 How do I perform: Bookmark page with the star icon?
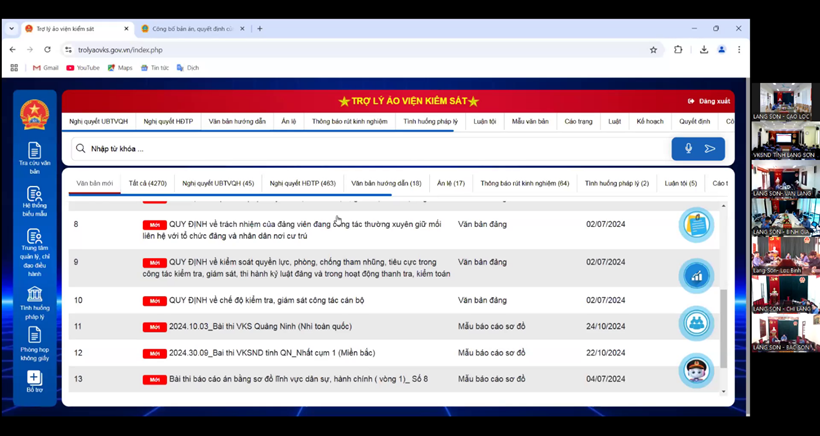pos(653,49)
